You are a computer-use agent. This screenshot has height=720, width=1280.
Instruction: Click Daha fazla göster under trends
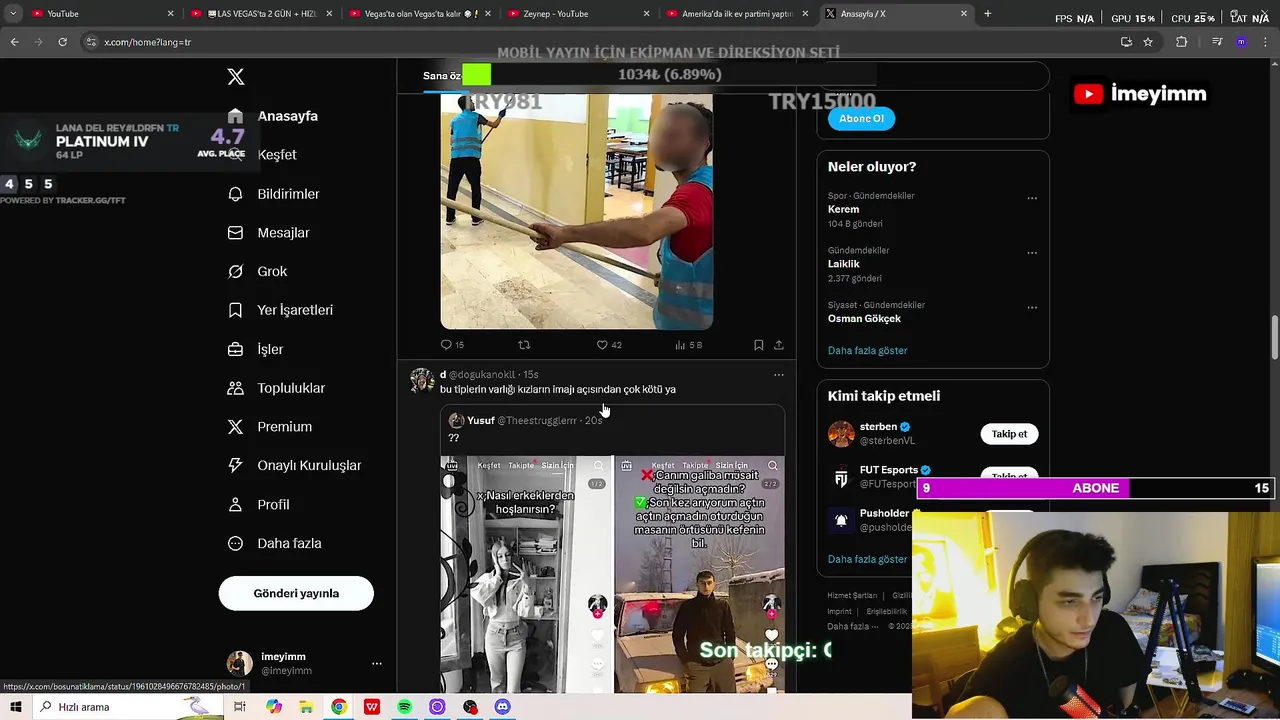[867, 351]
